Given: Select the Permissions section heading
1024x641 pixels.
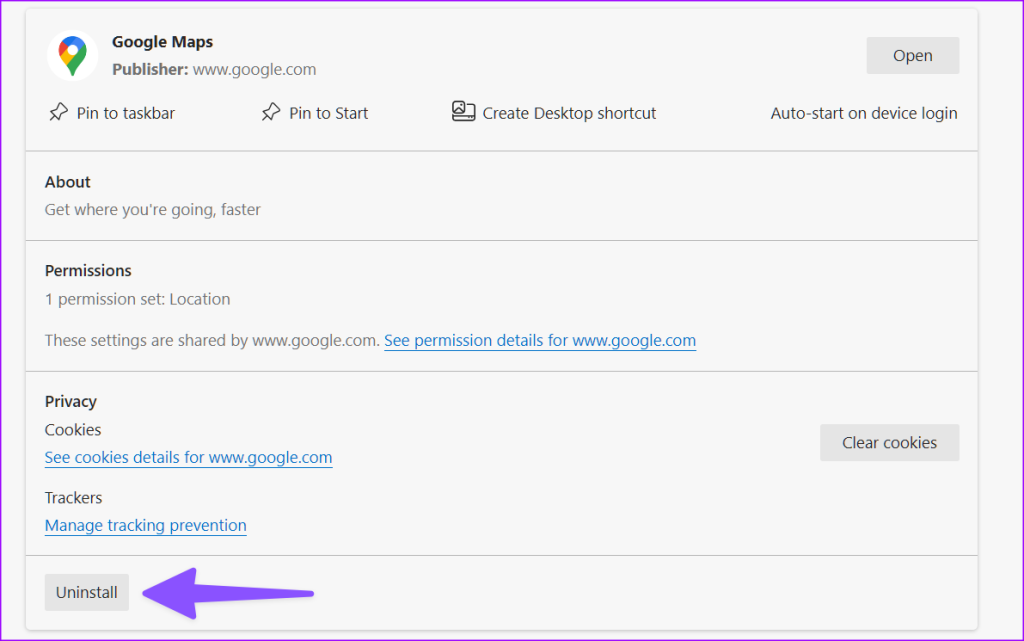Looking at the screenshot, I should (x=88, y=270).
